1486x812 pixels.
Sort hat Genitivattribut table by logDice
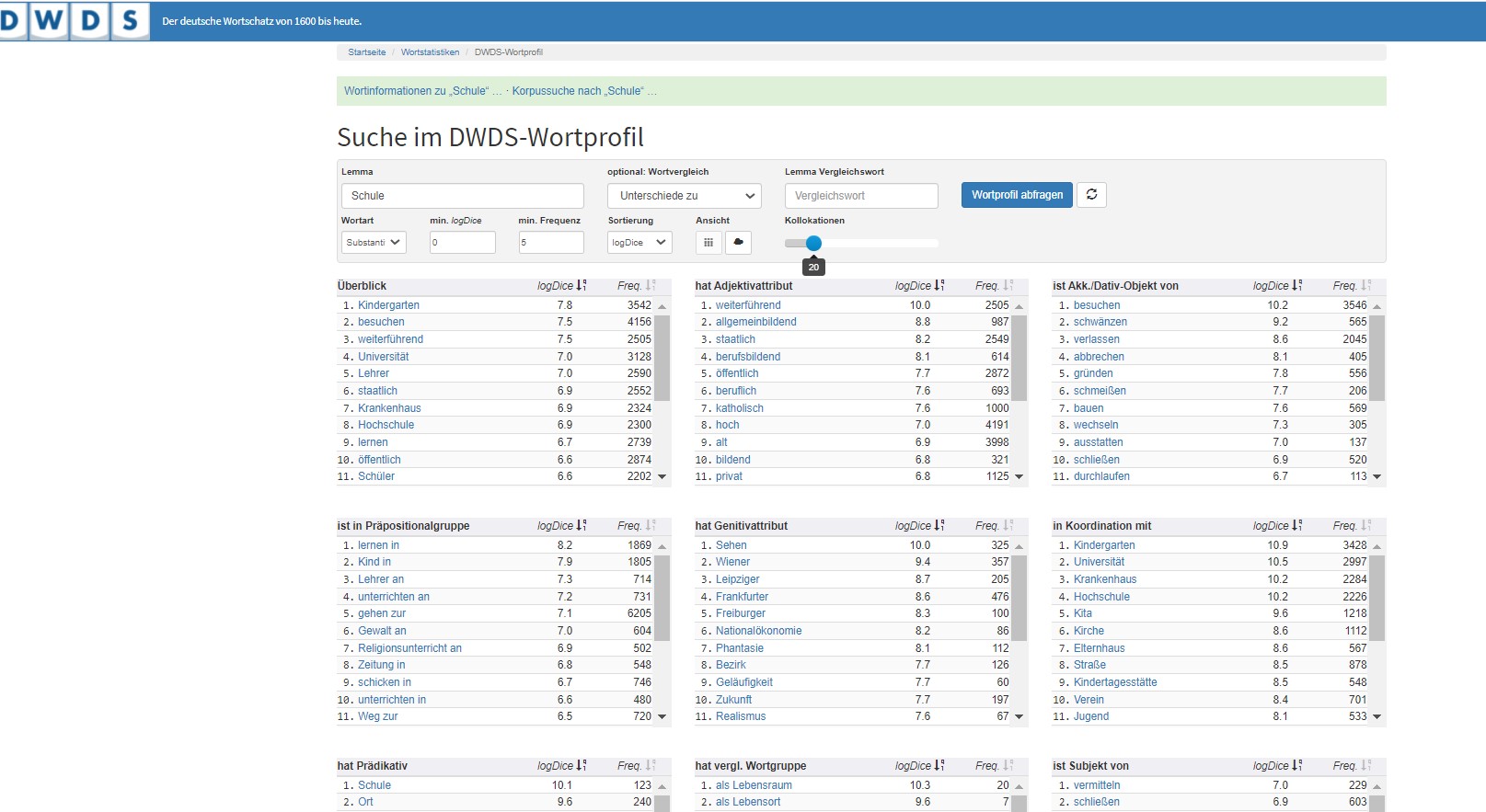[919, 526]
